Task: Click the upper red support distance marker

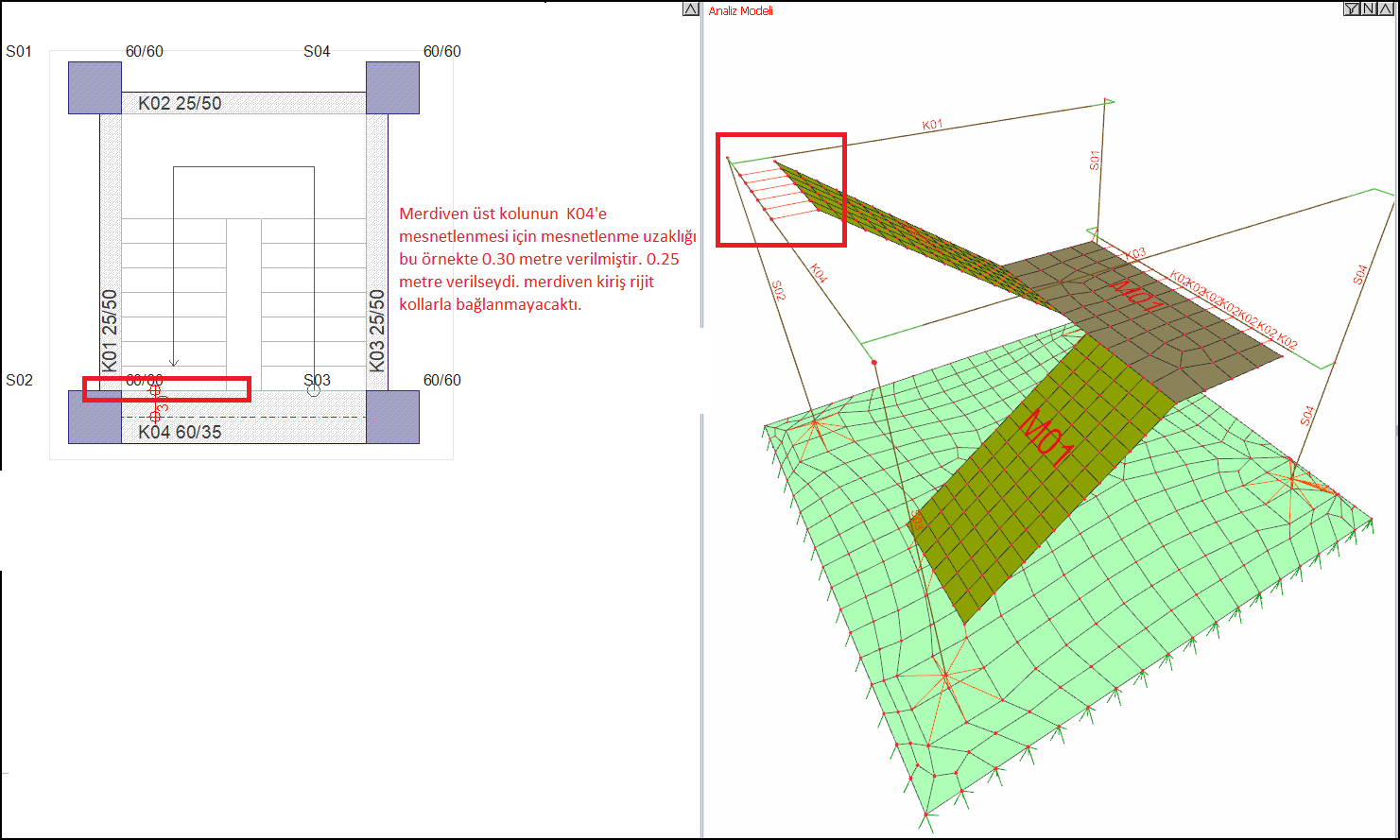Action: [155, 389]
